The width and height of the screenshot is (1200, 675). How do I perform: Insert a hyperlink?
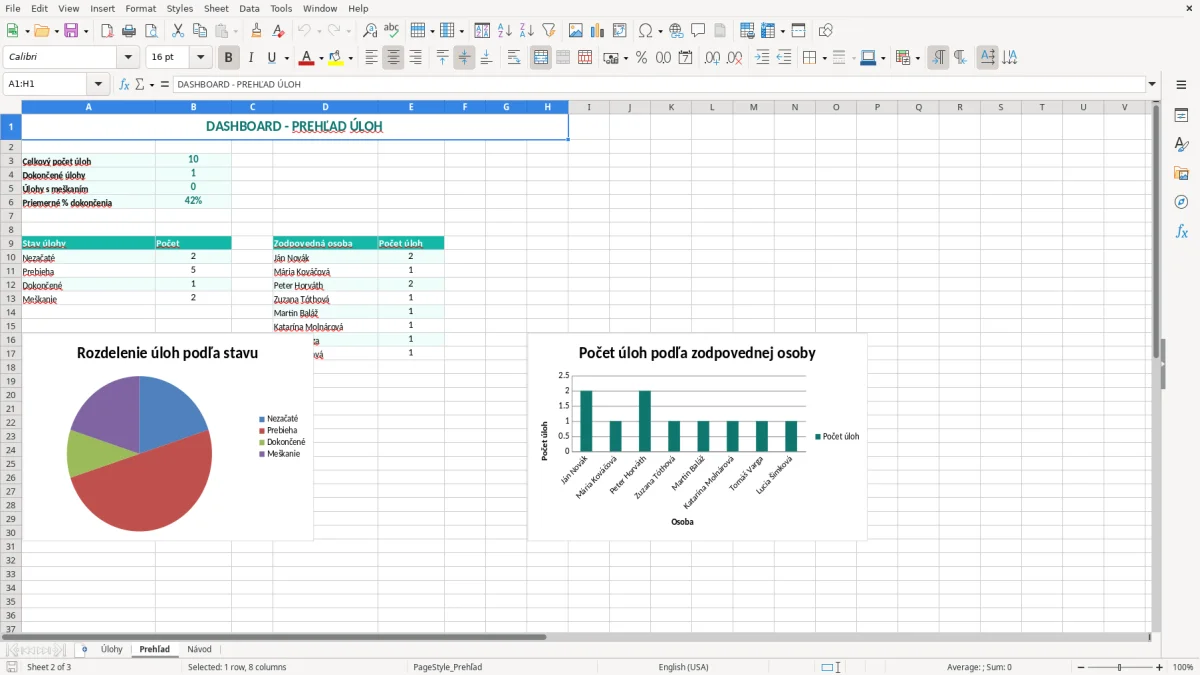[676, 31]
